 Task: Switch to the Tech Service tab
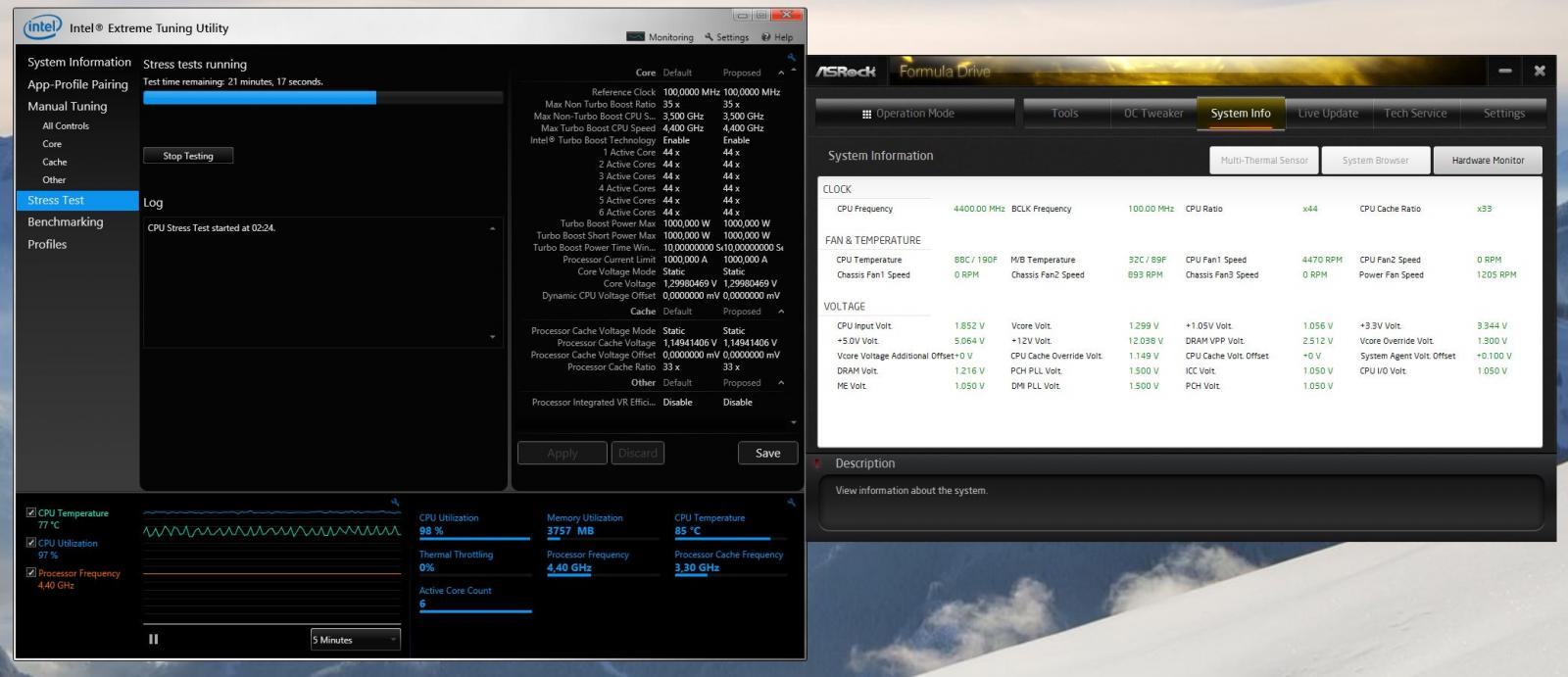click(x=1415, y=114)
